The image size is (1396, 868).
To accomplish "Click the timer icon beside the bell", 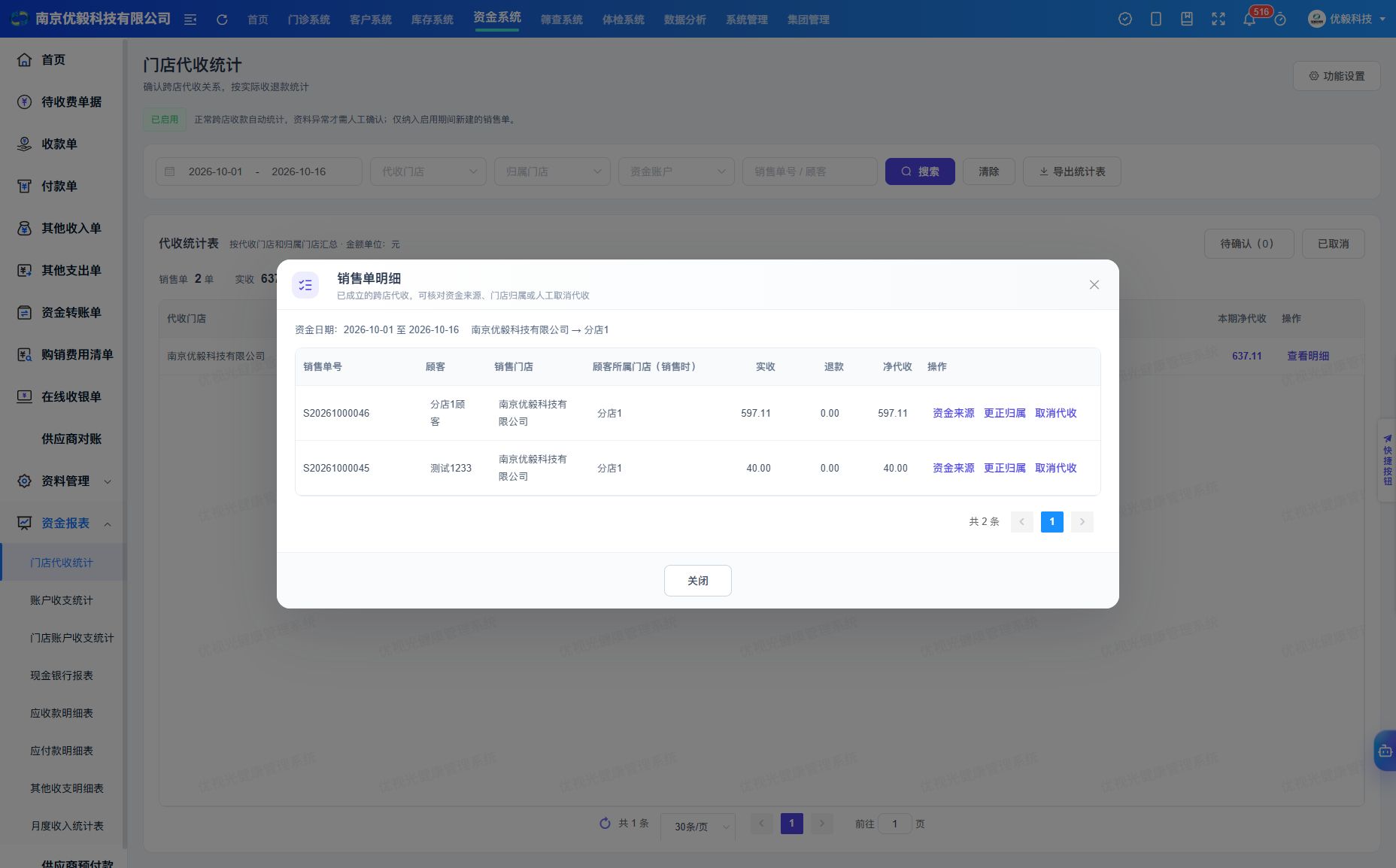I will point(1280,20).
